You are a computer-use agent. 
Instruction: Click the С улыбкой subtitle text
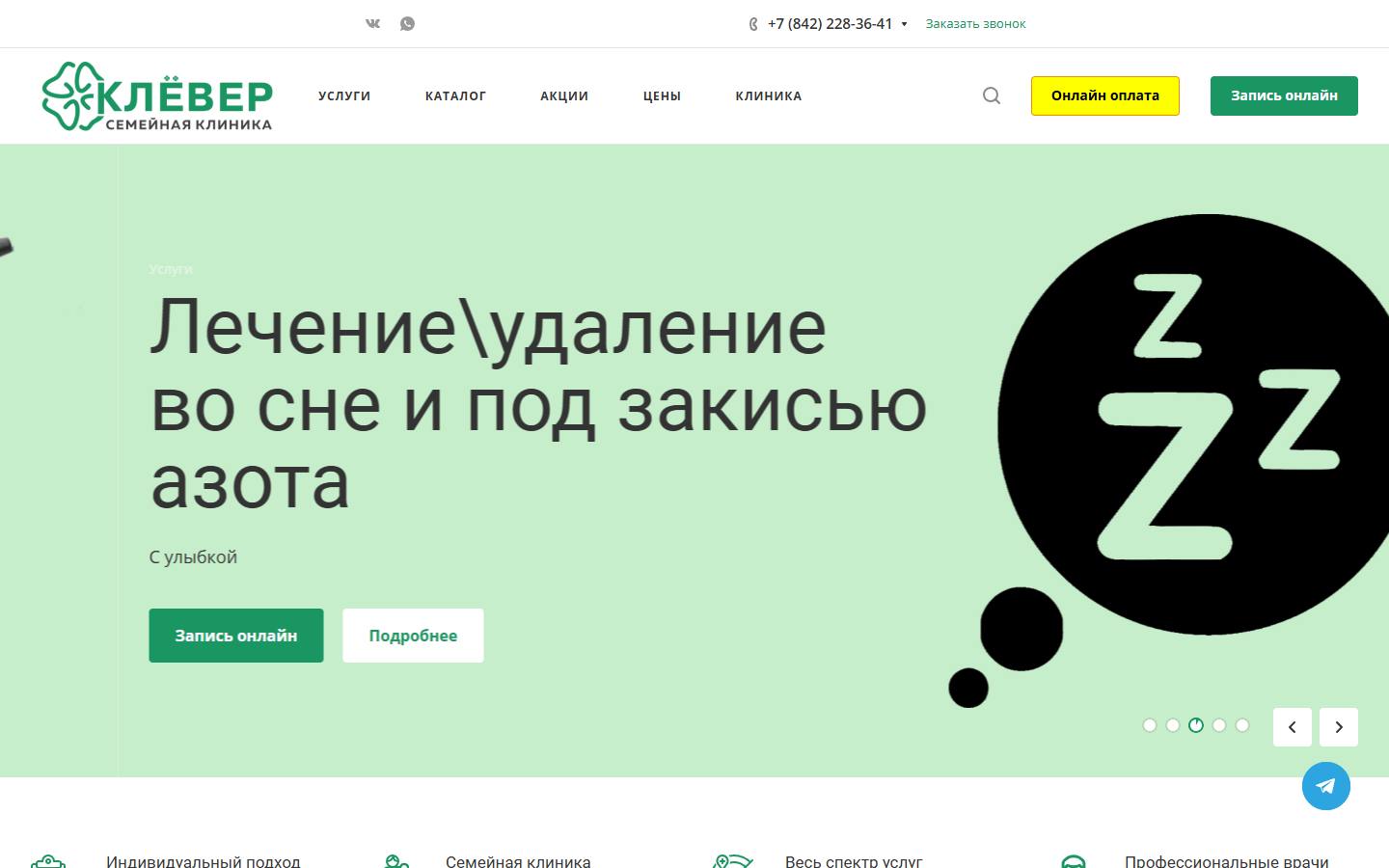click(193, 557)
